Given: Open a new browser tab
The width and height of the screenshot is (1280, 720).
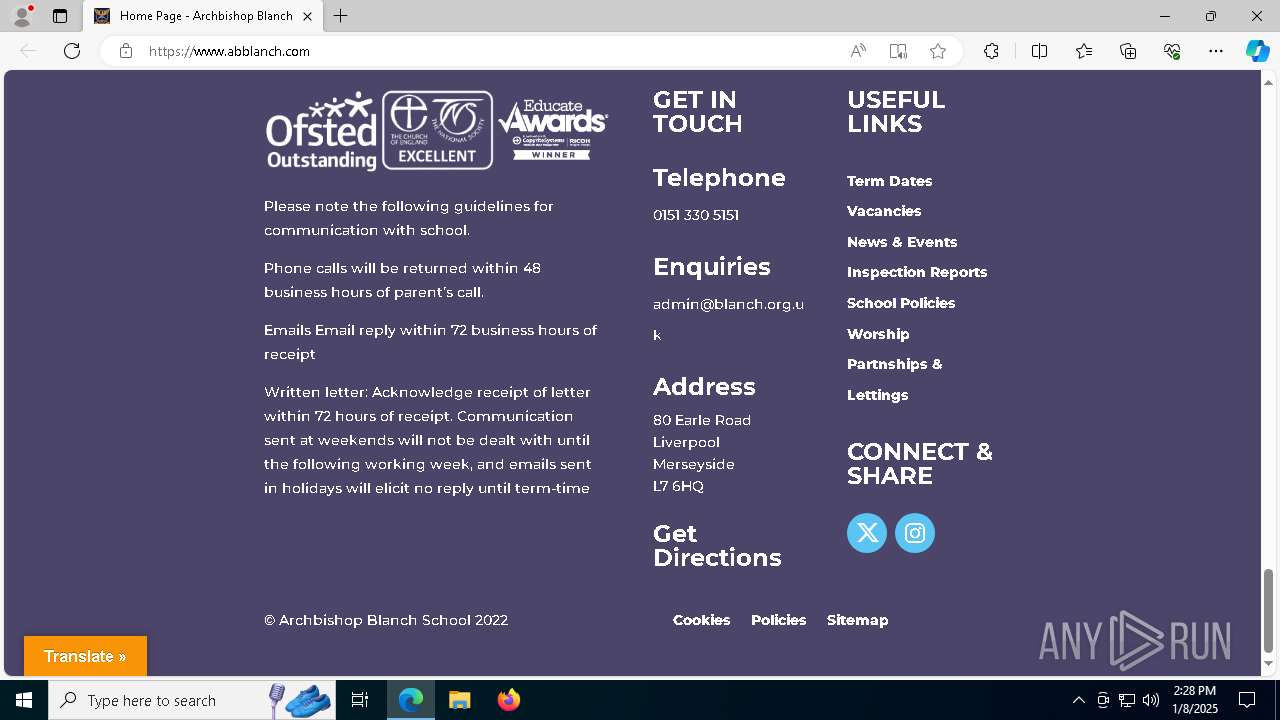Looking at the screenshot, I should (341, 16).
